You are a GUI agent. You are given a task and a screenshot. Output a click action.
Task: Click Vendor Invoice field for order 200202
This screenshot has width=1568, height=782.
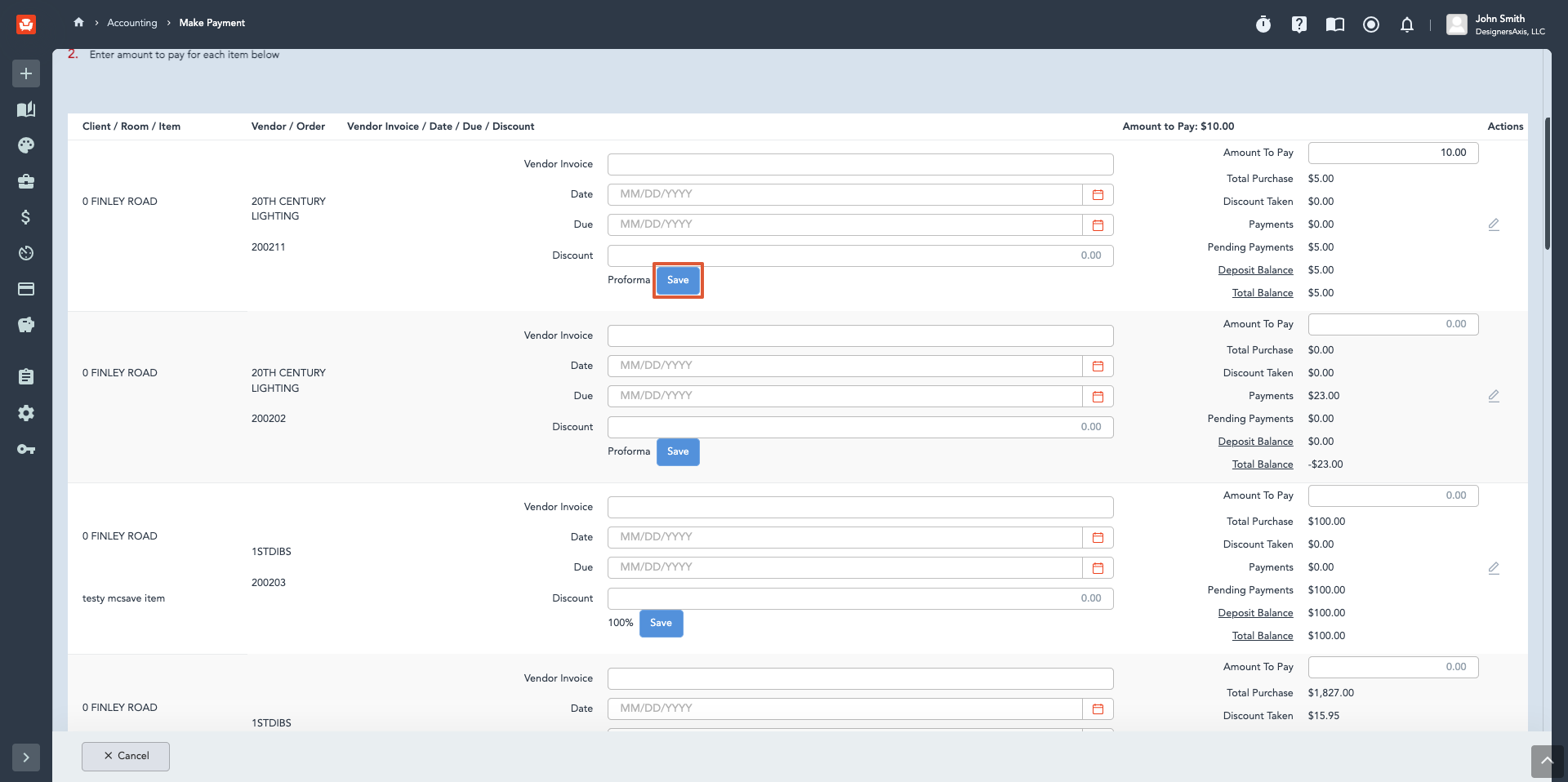pyautogui.click(x=860, y=335)
